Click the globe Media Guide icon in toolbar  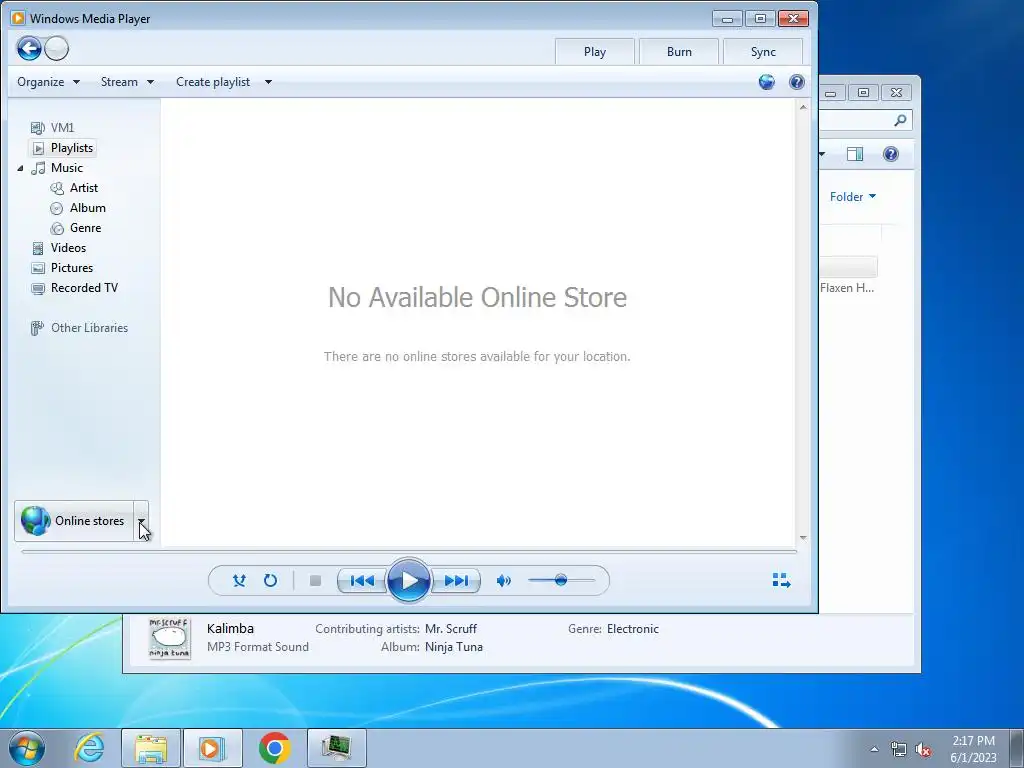click(767, 82)
